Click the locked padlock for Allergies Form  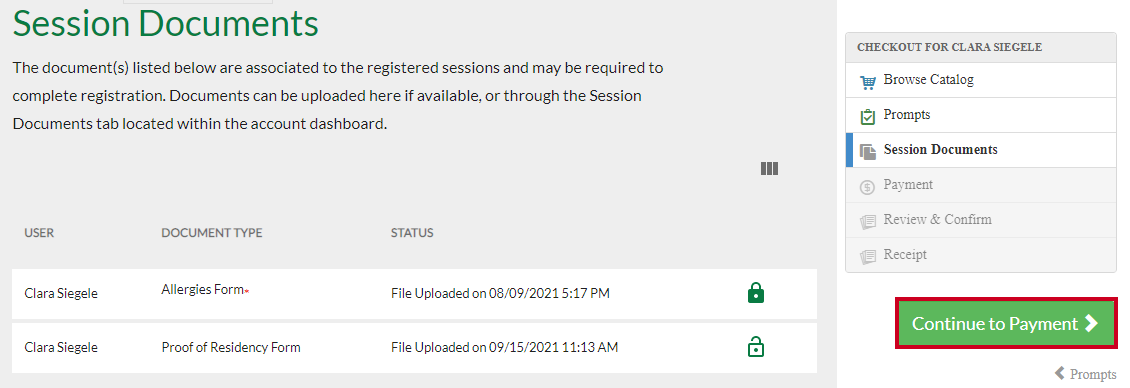click(755, 293)
